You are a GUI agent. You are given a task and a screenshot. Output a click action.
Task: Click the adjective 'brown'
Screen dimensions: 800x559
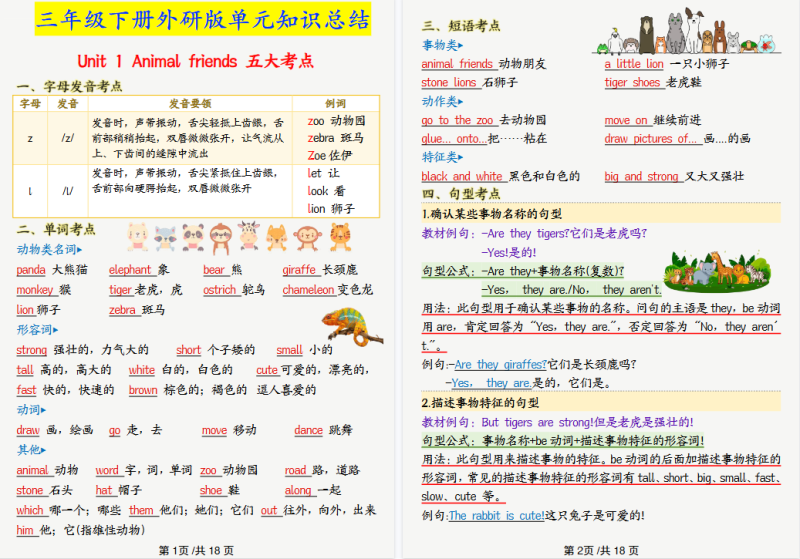click(x=143, y=390)
